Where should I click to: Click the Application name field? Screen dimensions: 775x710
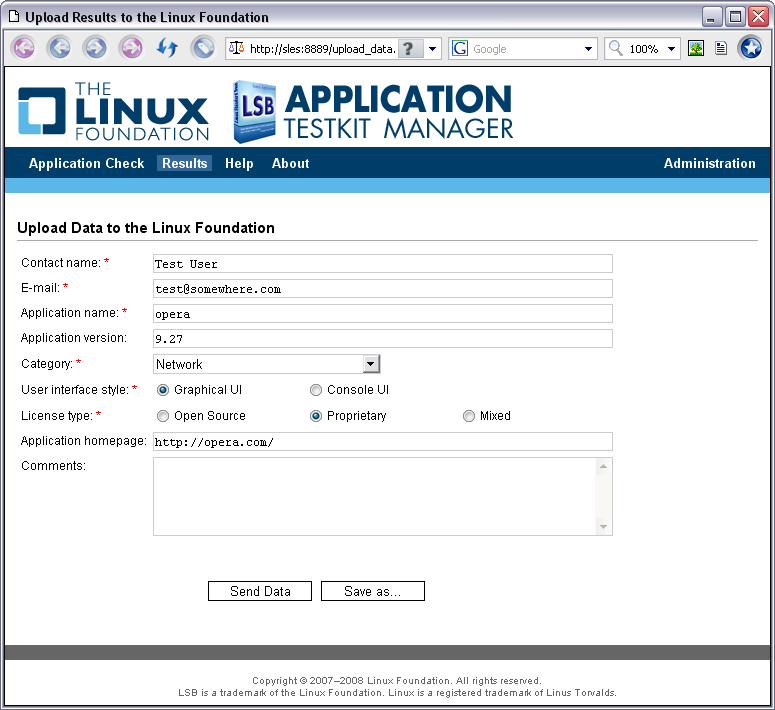383,314
